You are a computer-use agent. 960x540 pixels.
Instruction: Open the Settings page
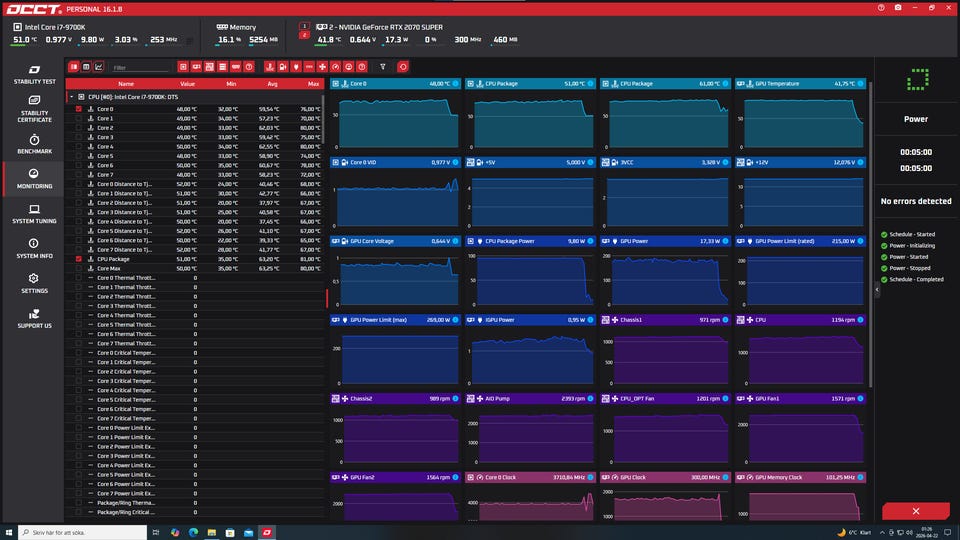point(34,282)
